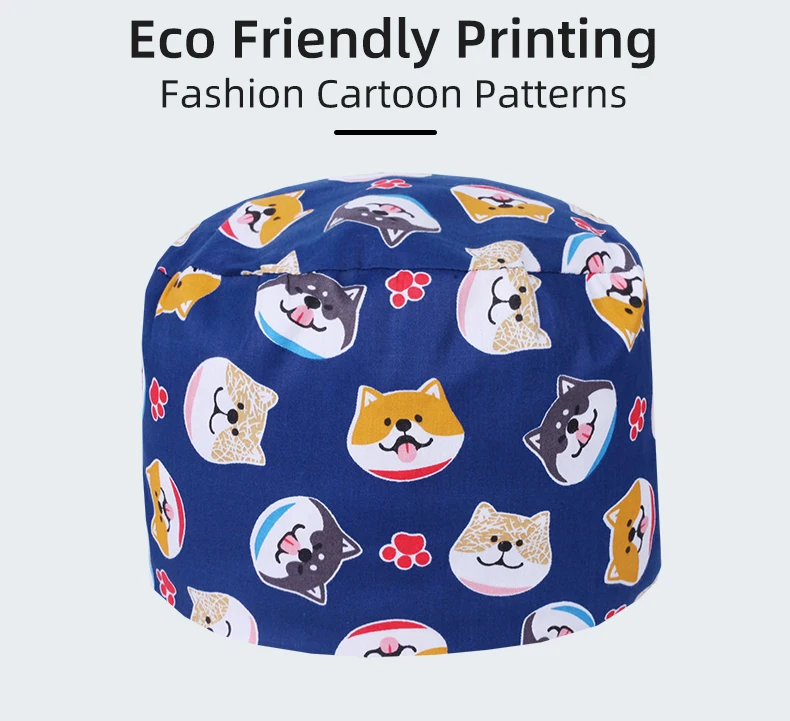The height and width of the screenshot is (721, 790).
Task: Click the black divider line under the subtitle
Action: click(385, 133)
